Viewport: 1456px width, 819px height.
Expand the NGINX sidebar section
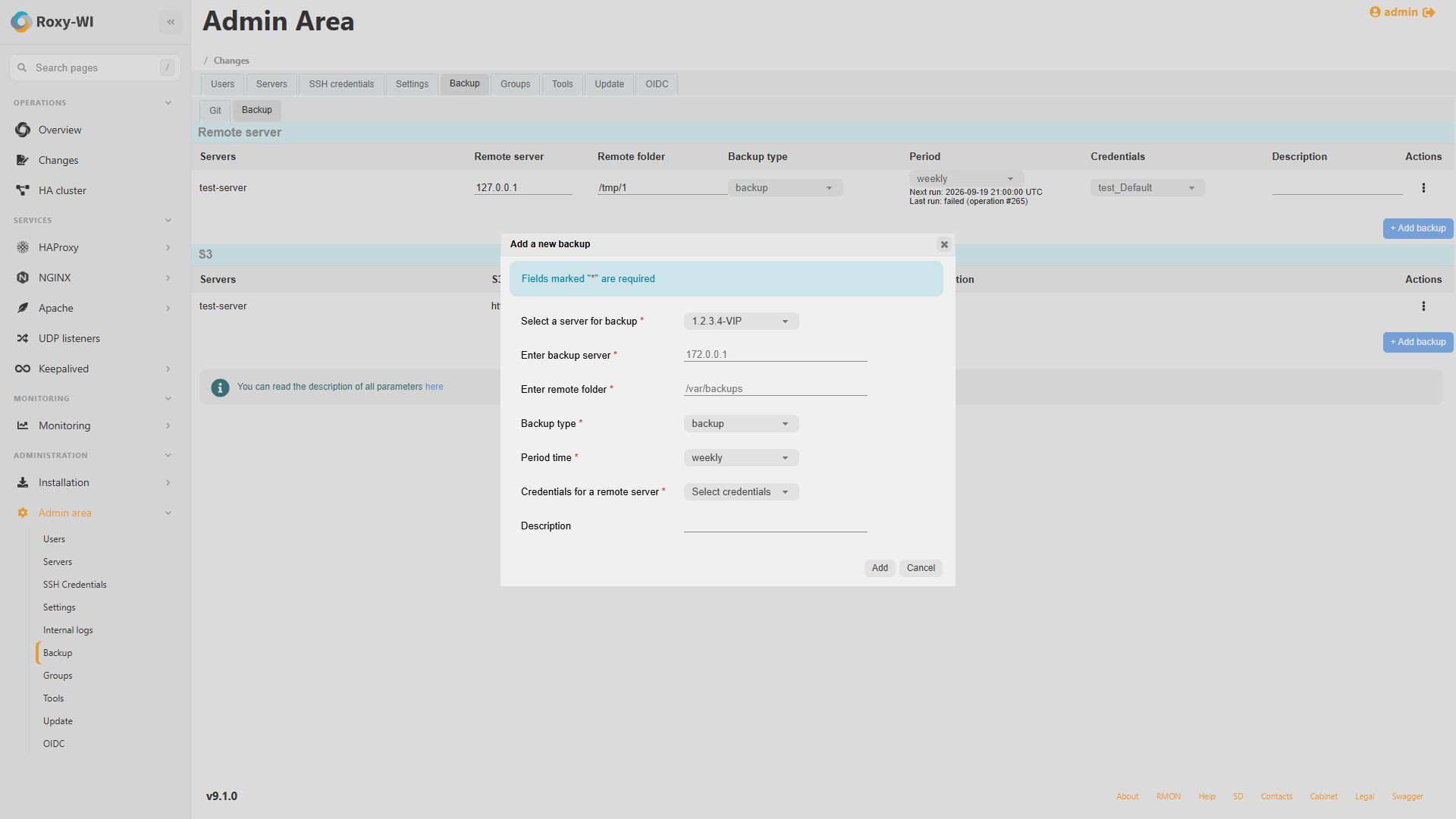pyautogui.click(x=168, y=278)
